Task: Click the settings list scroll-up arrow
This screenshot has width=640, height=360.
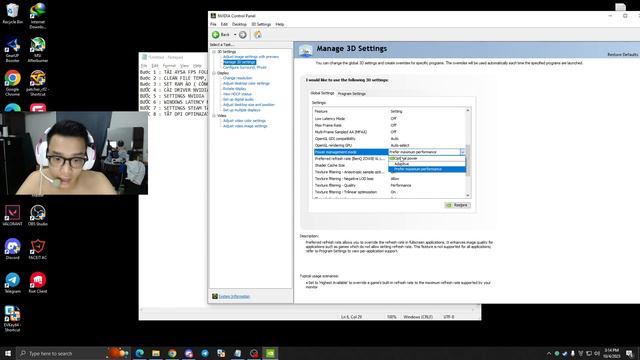Action: tap(468, 111)
